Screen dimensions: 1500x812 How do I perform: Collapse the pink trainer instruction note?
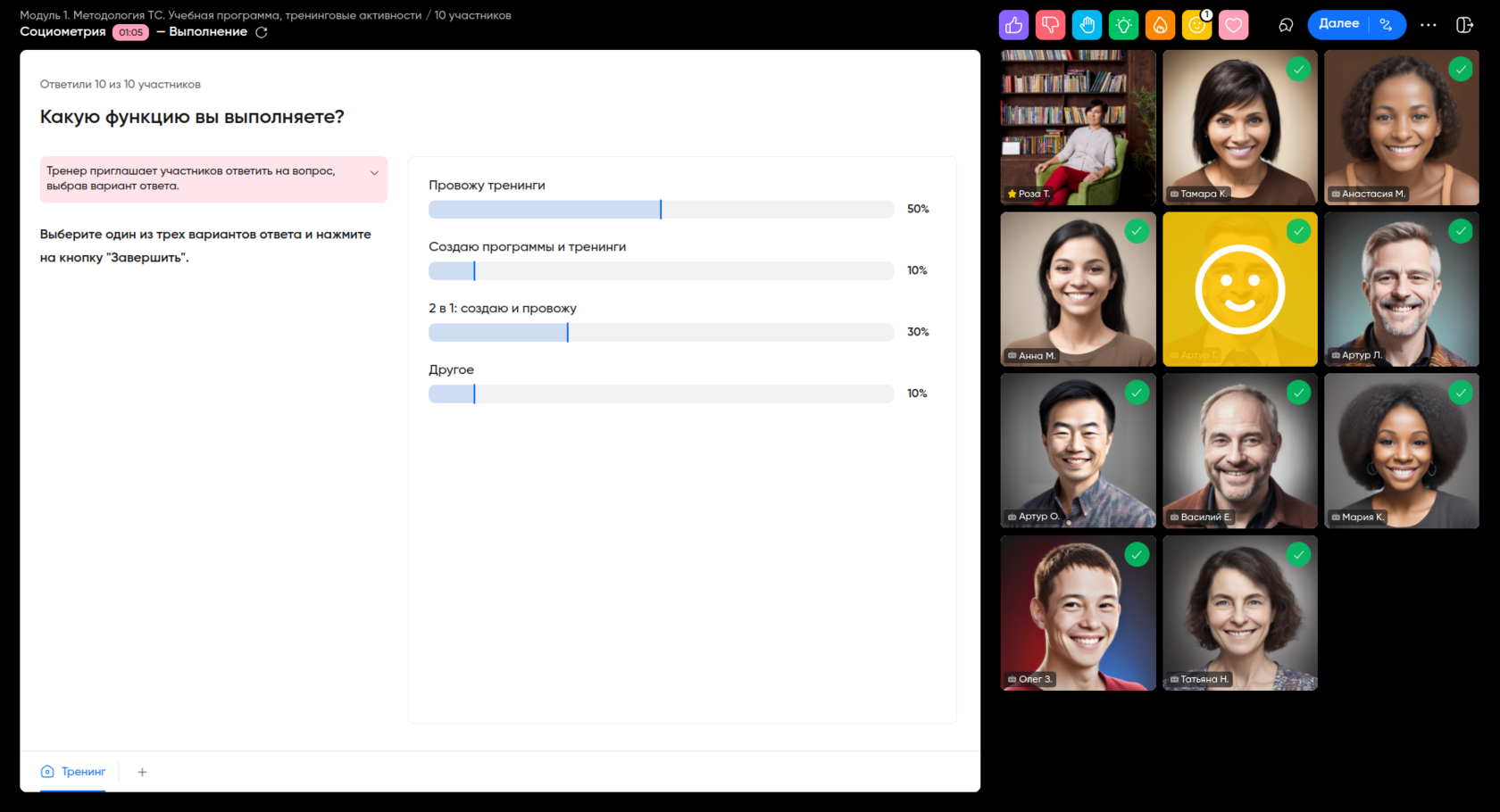(374, 173)
